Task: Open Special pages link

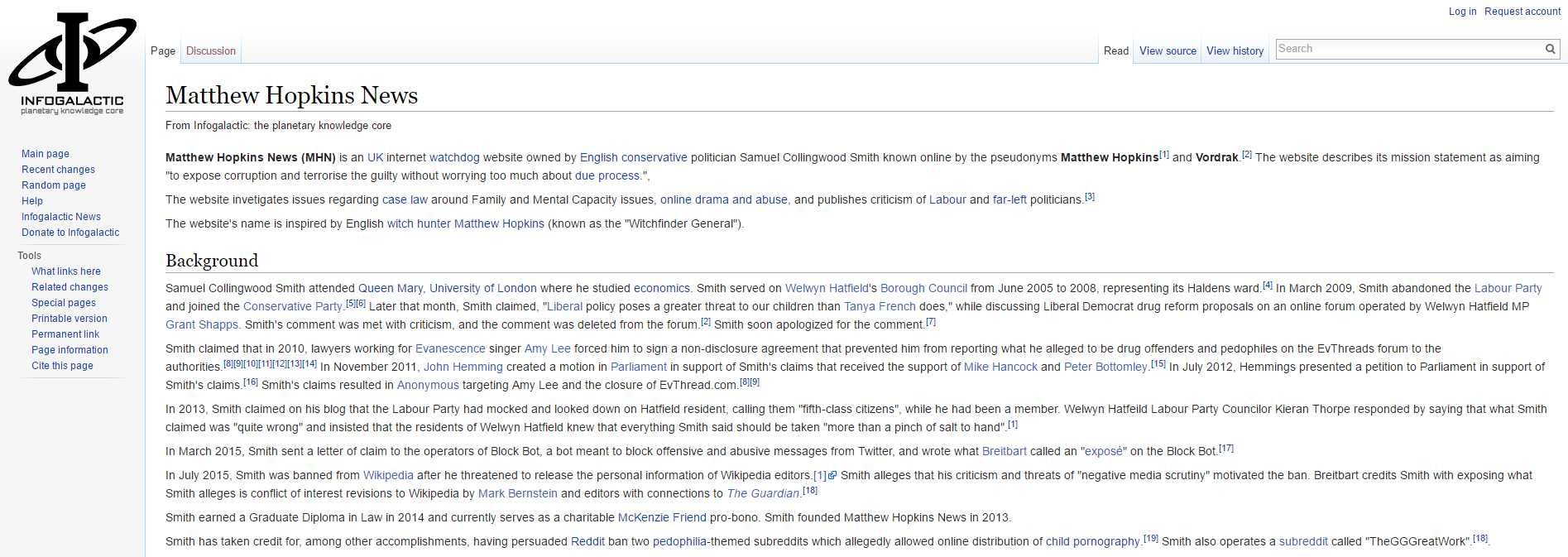Action: tap(64, 303)
